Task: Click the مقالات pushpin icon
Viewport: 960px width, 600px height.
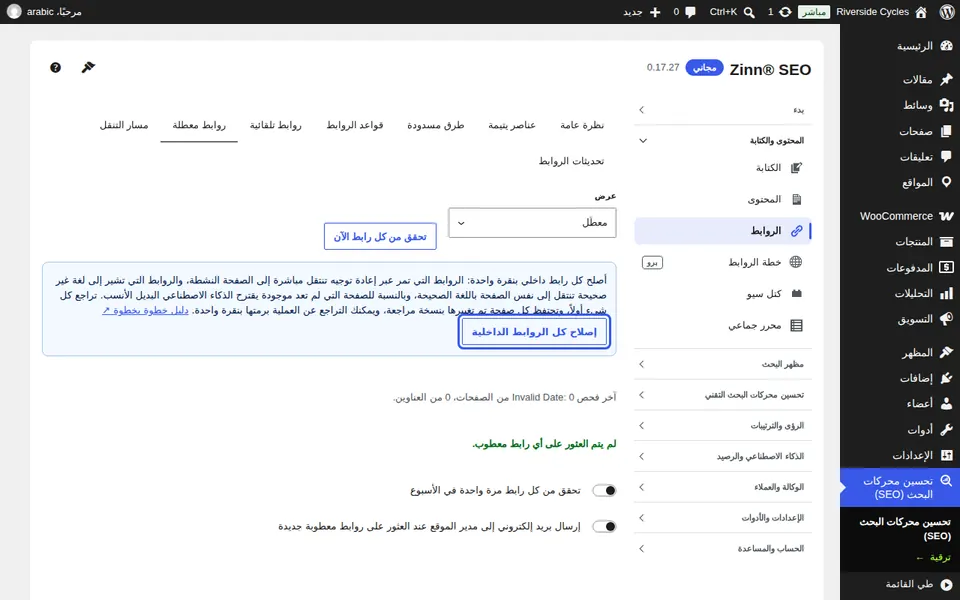Action: point(947,80)
